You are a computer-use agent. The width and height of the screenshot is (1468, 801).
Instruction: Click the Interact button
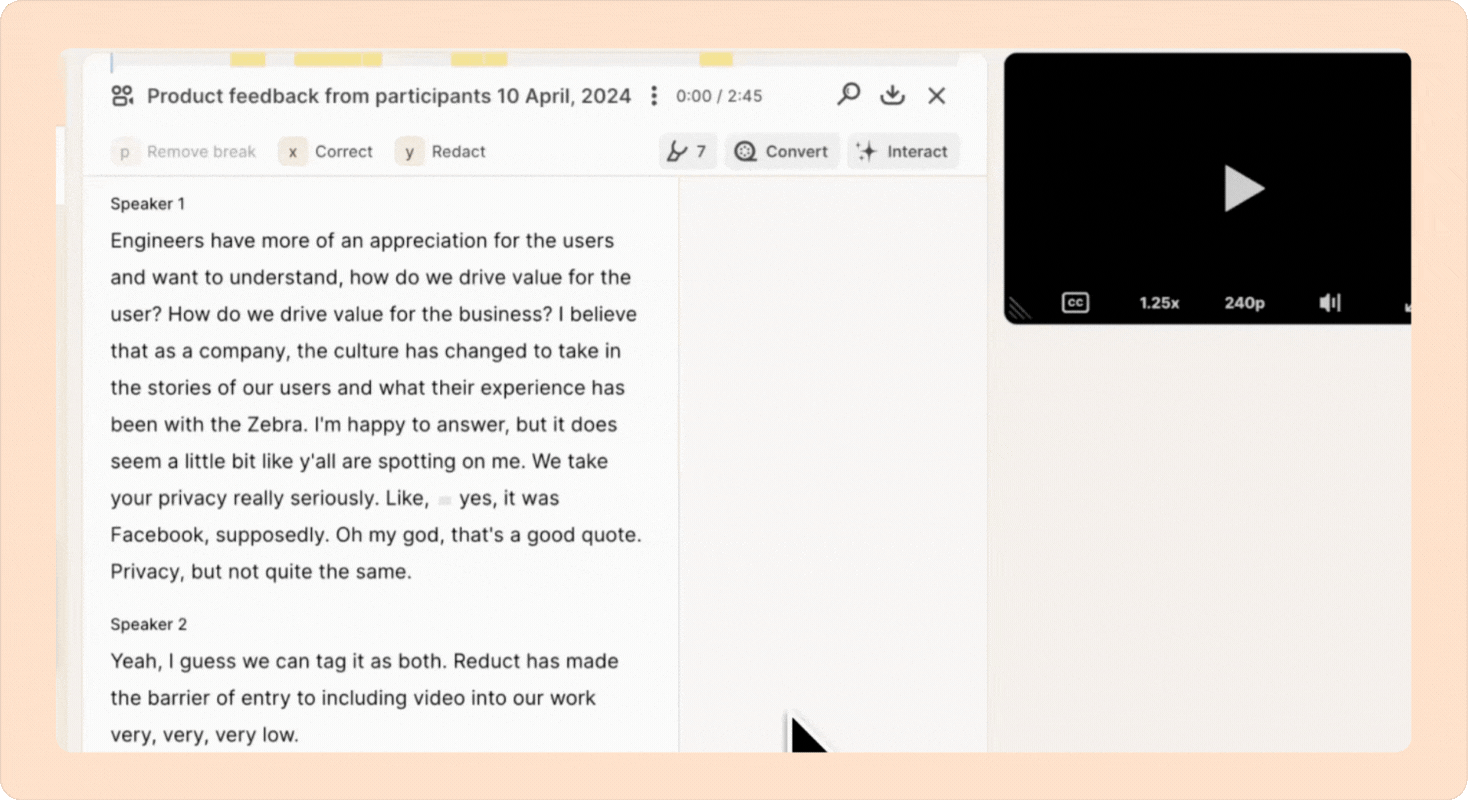pos(903,152)
